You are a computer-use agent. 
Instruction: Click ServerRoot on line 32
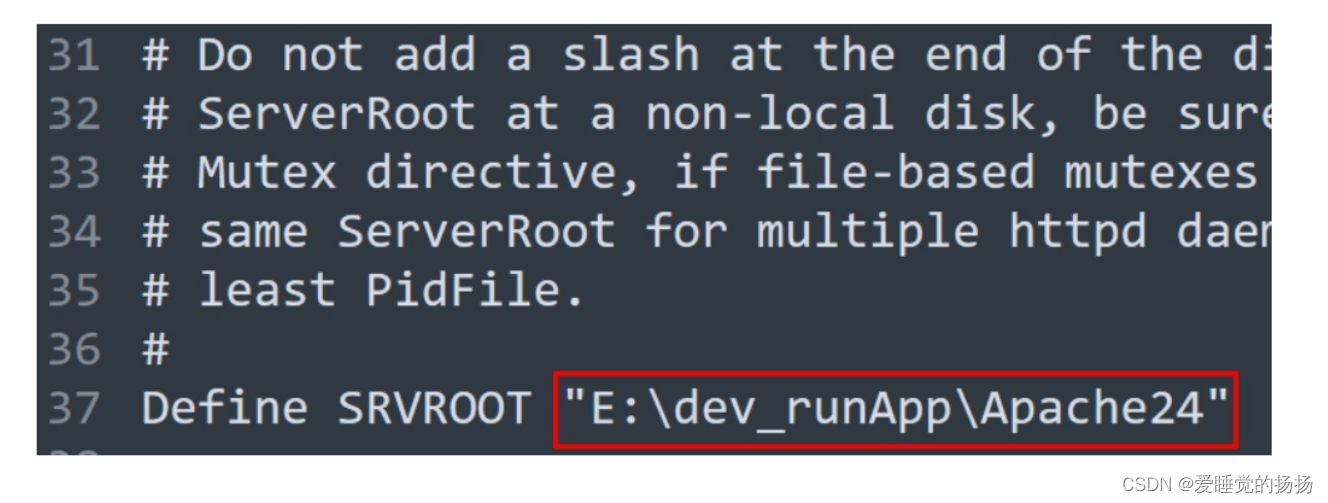336,115
